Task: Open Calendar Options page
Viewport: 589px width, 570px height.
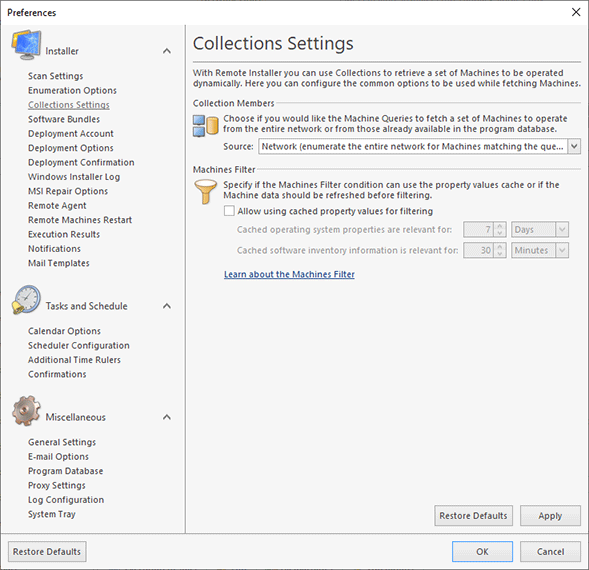Action: (x=64, y=331)
